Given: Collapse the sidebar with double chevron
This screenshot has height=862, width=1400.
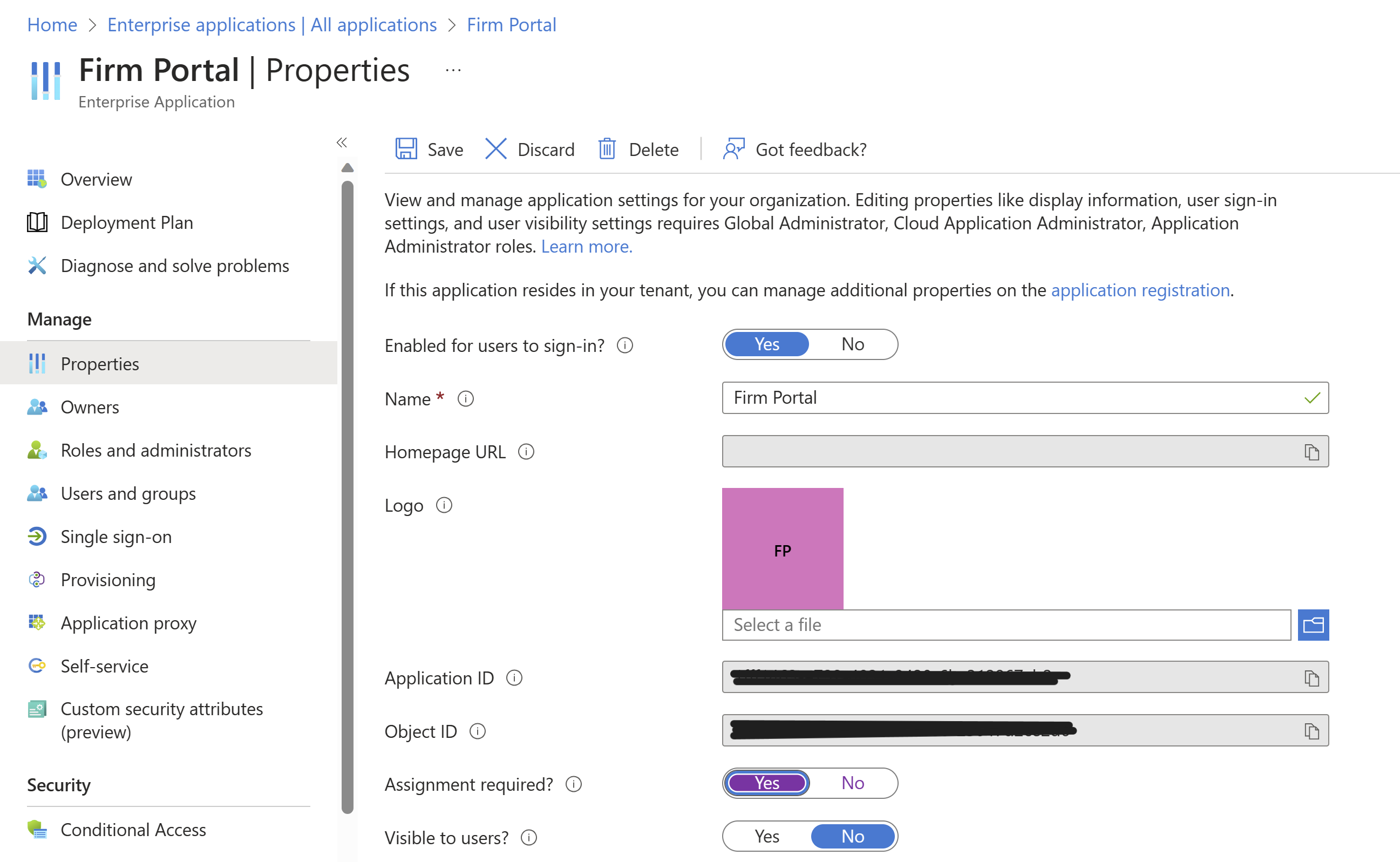Looking at the screenshot, I should (x=342, y=142).
